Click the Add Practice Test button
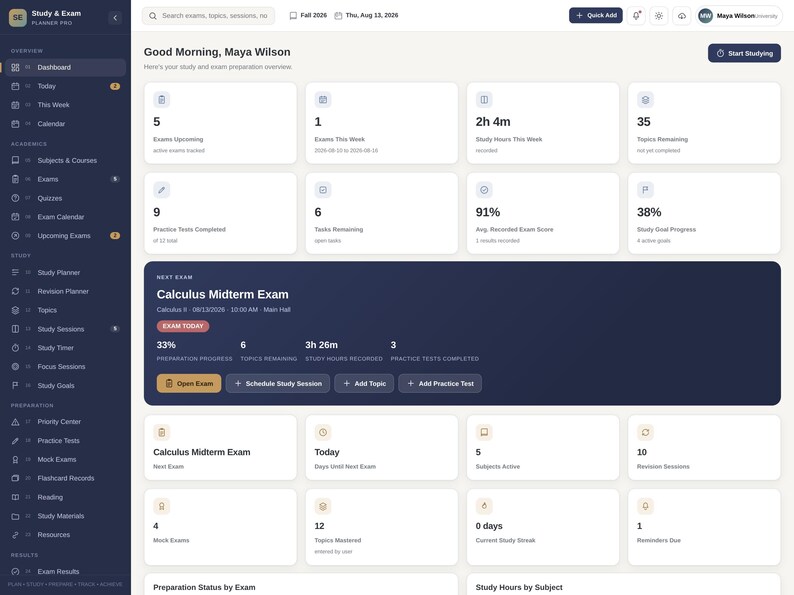The height and width of the screenshot is (595, 794). click(440, 383)
